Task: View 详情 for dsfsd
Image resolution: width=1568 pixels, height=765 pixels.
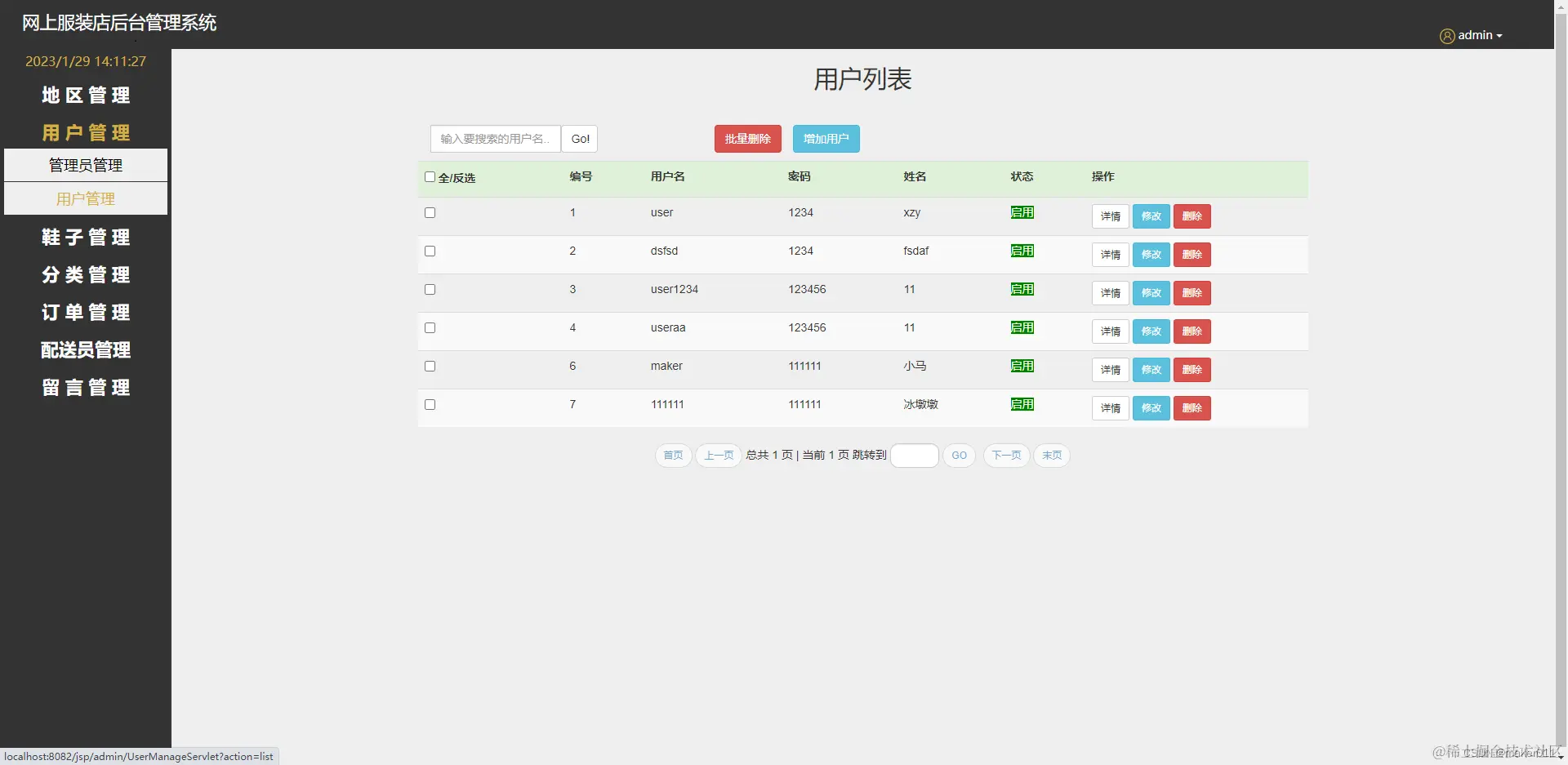Action: 1111,255
